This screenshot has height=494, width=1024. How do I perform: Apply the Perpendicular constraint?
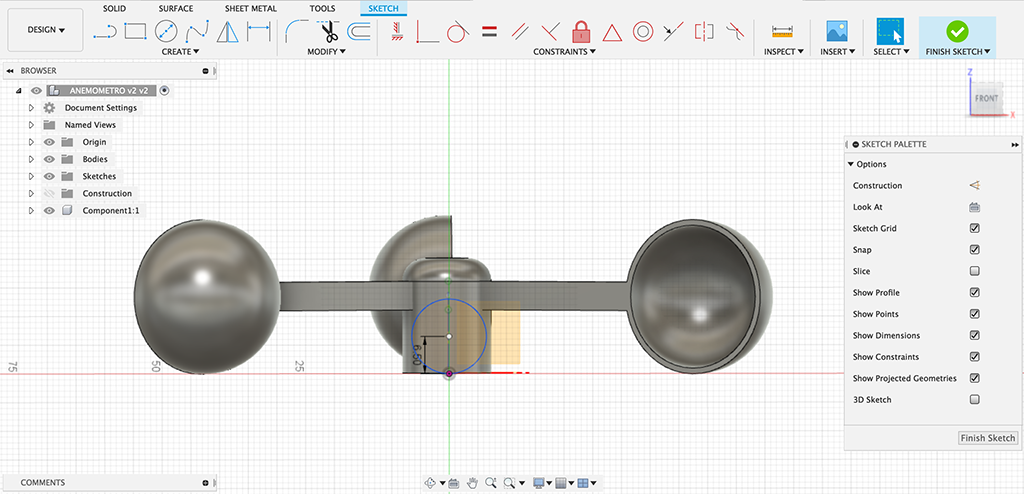(x=551, y=31)
